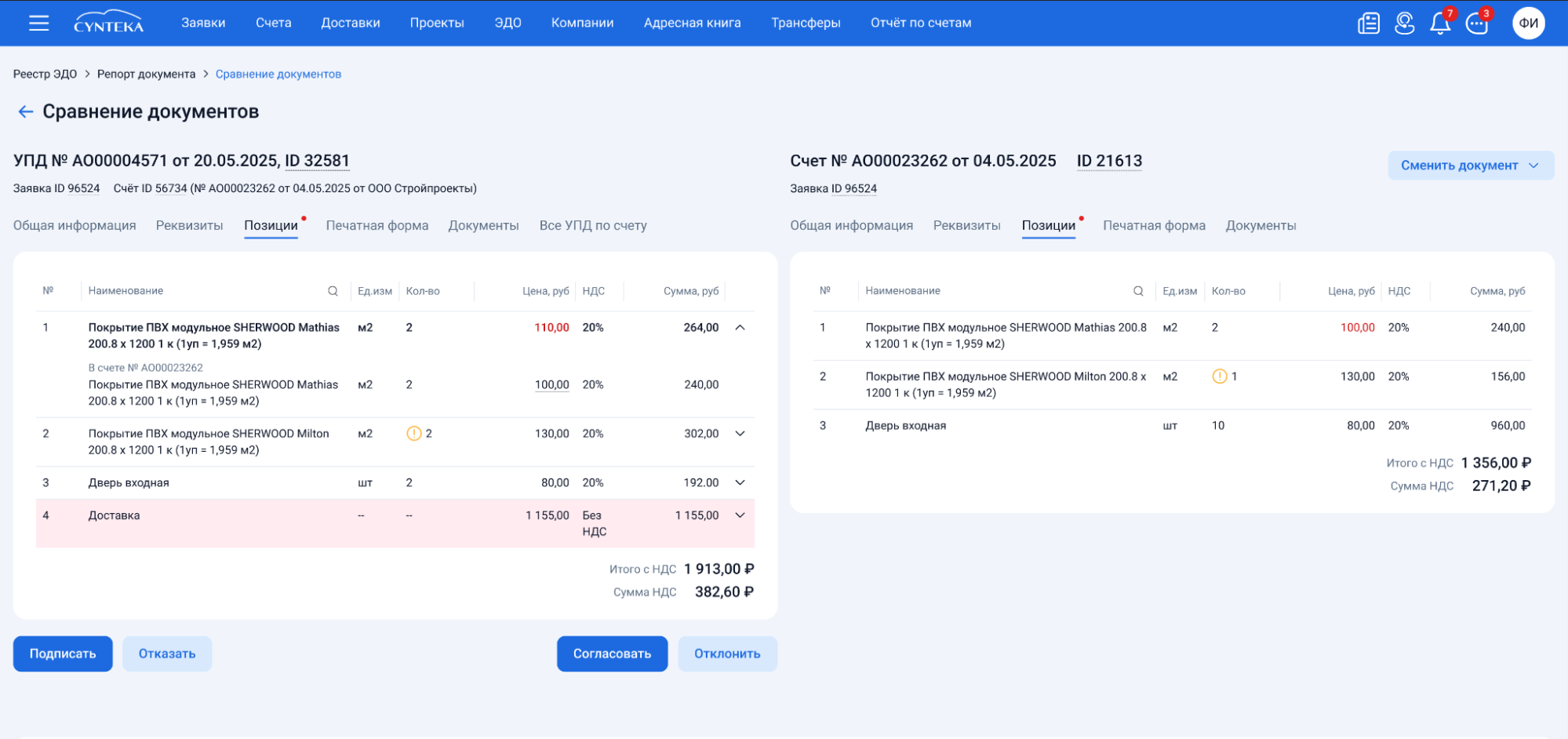Open Счет link ID 21613
This screenshot has width=1568, height=739.
[x=1109, y=161]
